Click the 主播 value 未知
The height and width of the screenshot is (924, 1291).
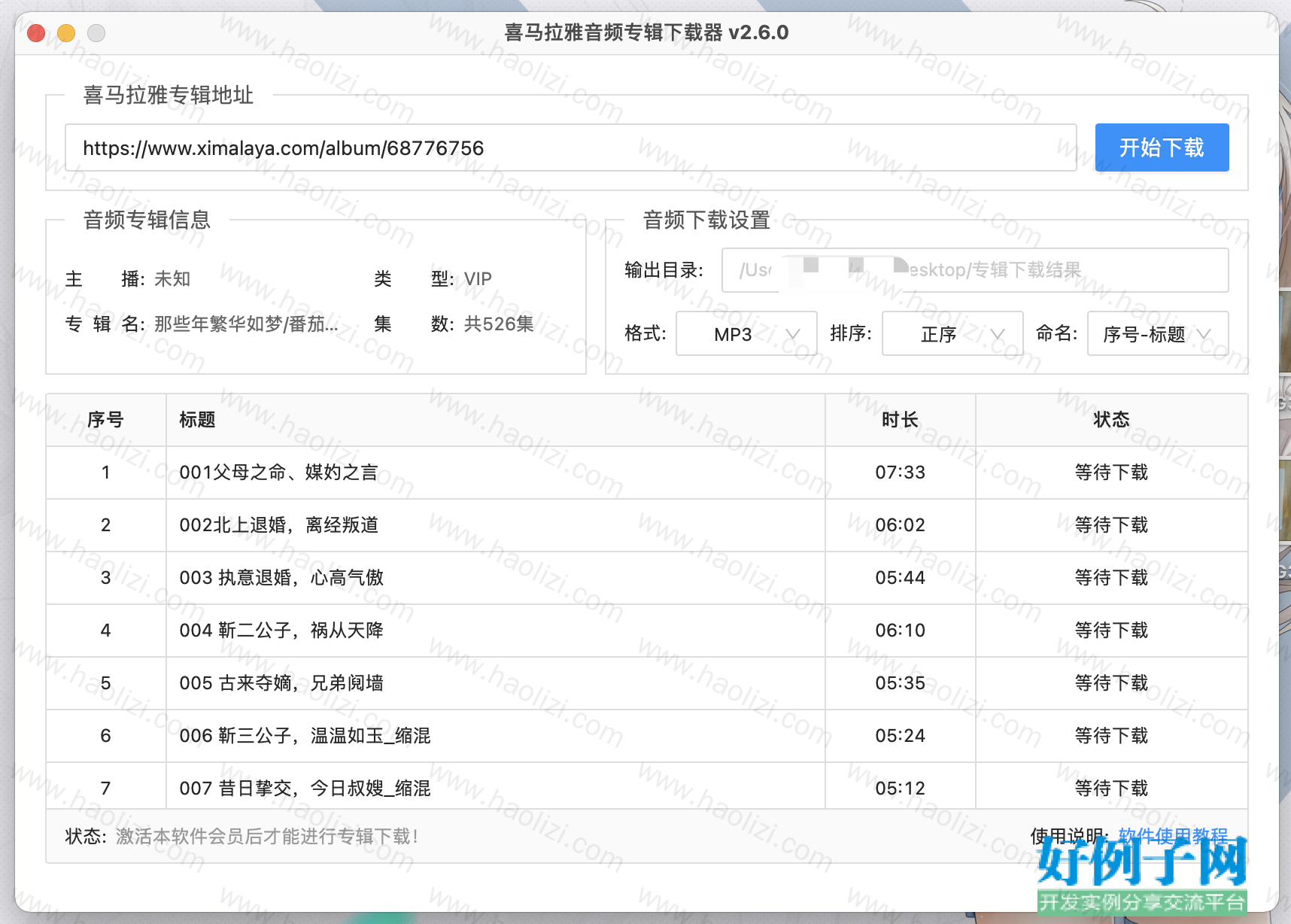[x=172, y=279]
